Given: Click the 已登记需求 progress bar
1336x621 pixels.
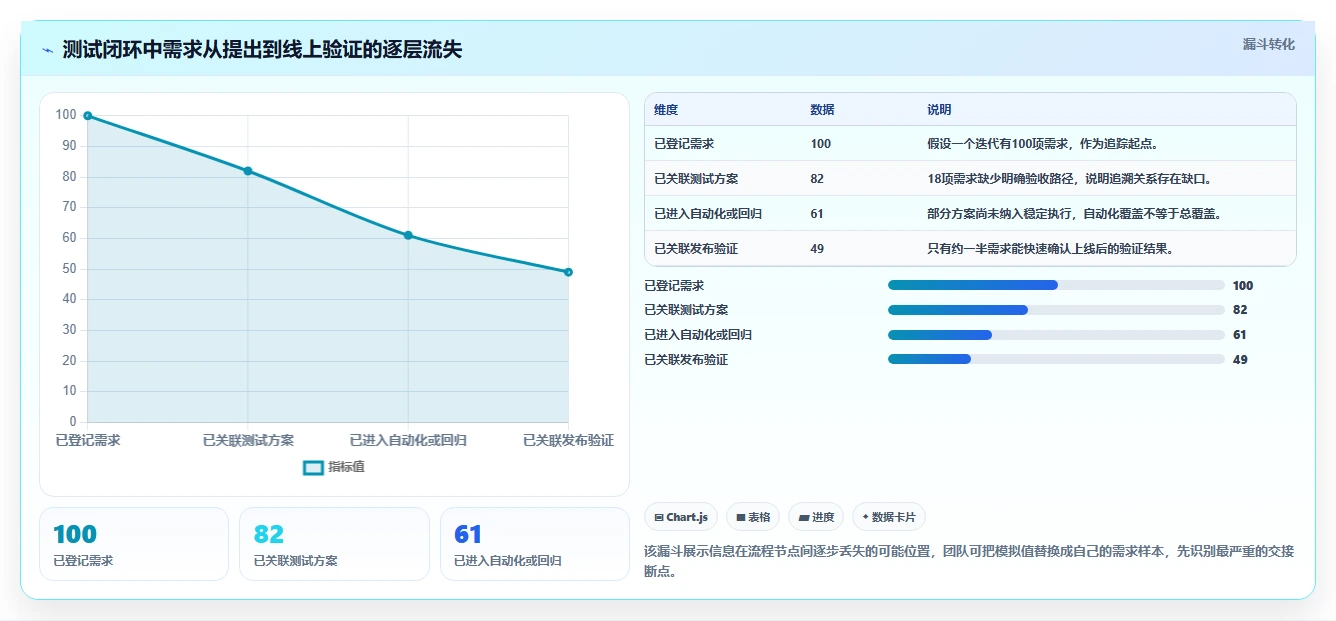Looking at the screenshot, I should click(1056, 285).
